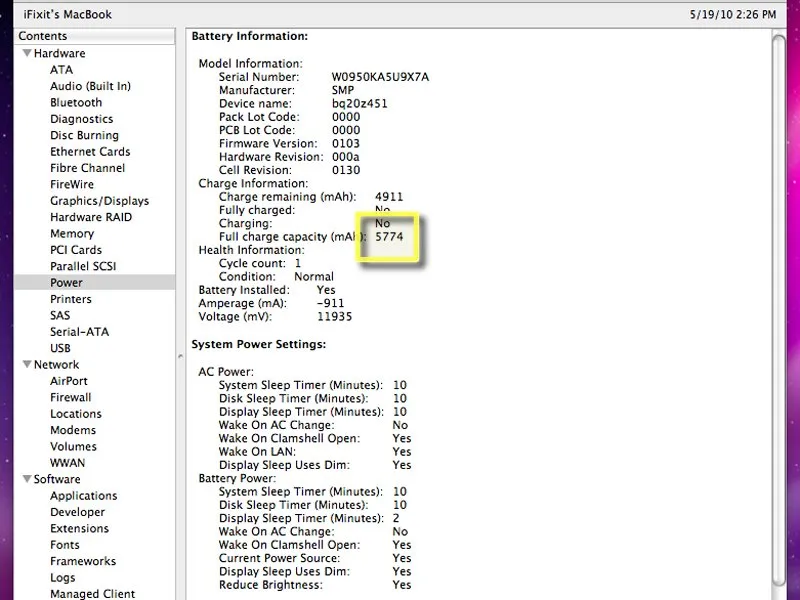Open the Bluetooth hardware section
800x600 pixels.
click(76, 102)
